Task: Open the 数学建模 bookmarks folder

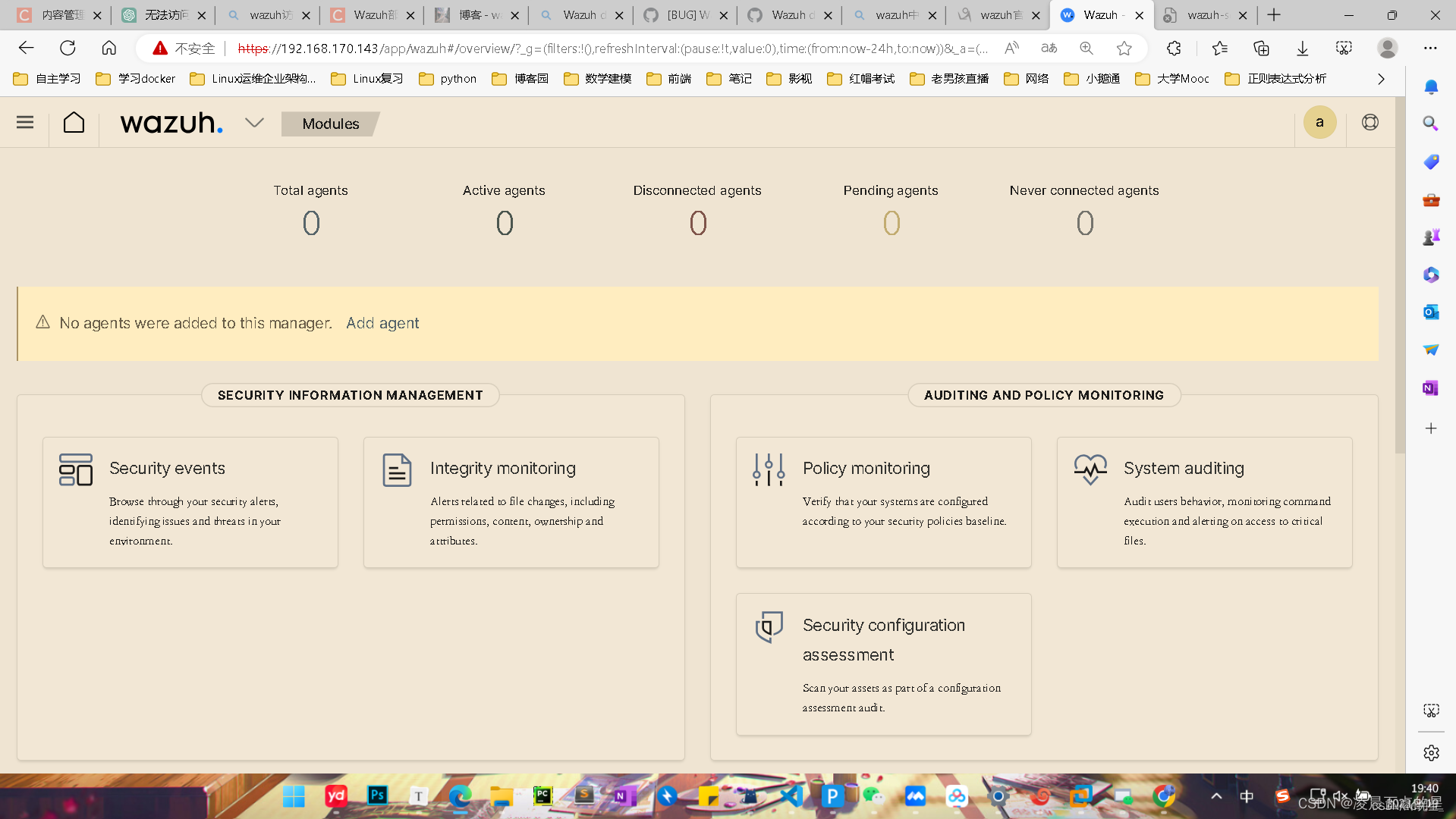Action: 597,79
